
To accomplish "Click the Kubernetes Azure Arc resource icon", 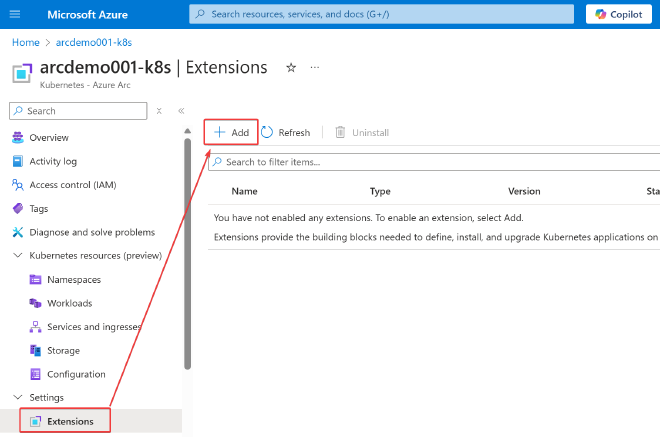I will pyautogui.click(x=22, y=73).
